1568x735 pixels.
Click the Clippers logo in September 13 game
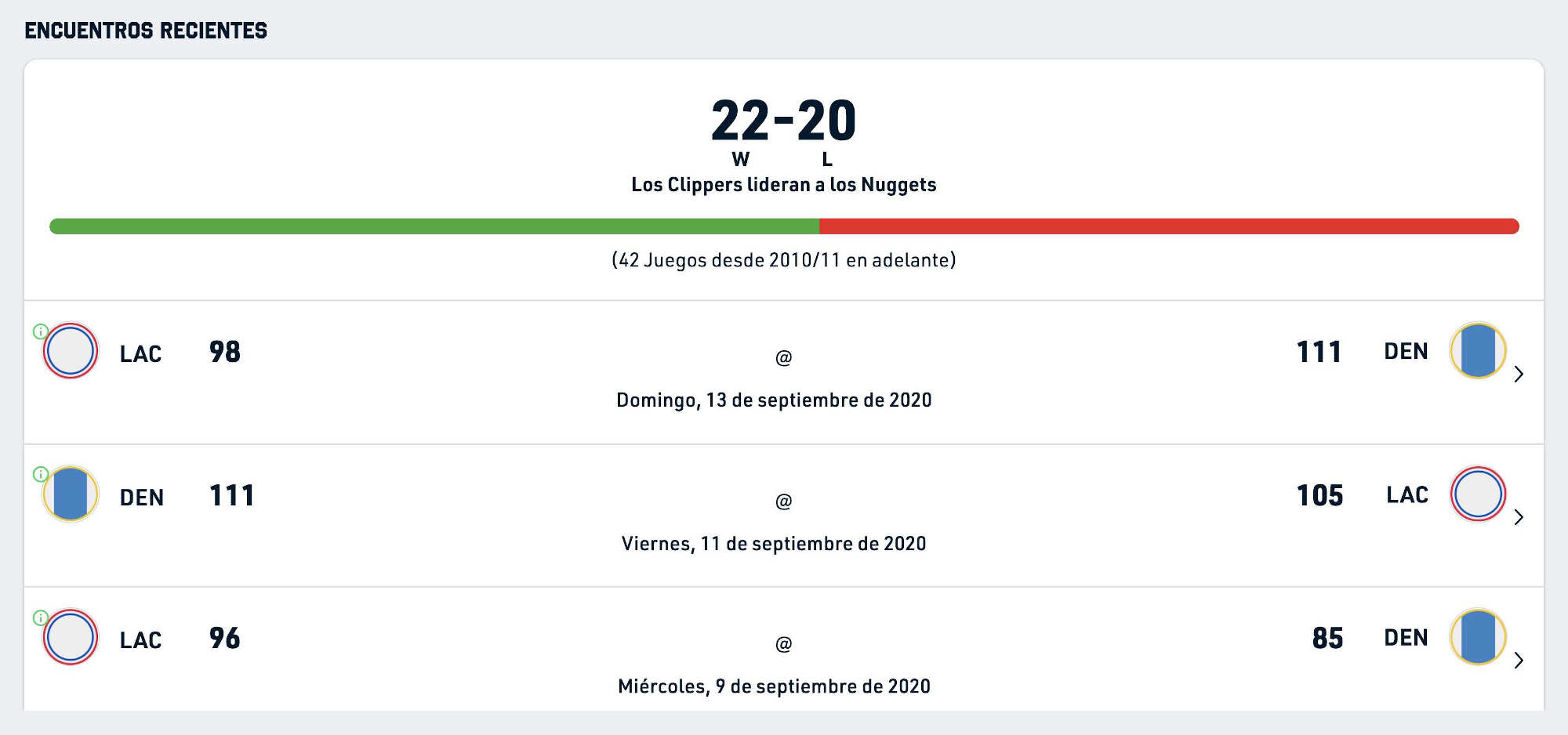coord(71,351)
